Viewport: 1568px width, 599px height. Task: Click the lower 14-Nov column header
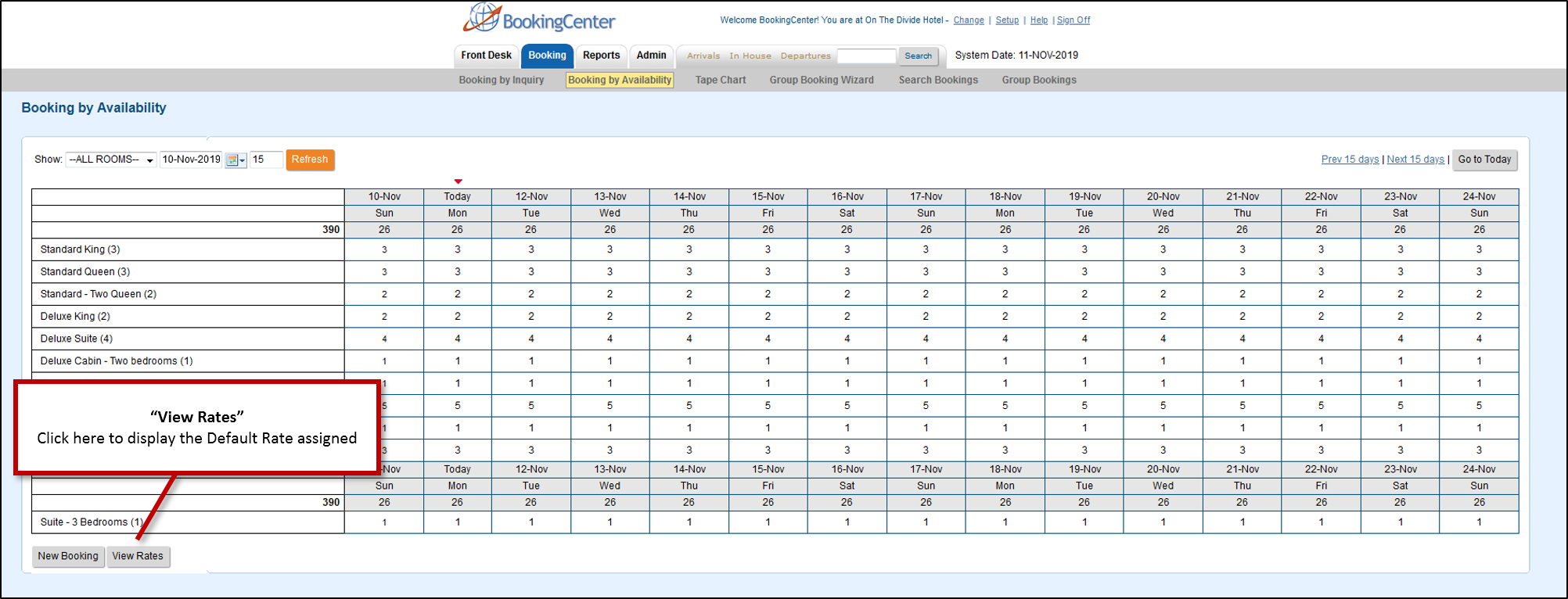click(x=689, y=469)
